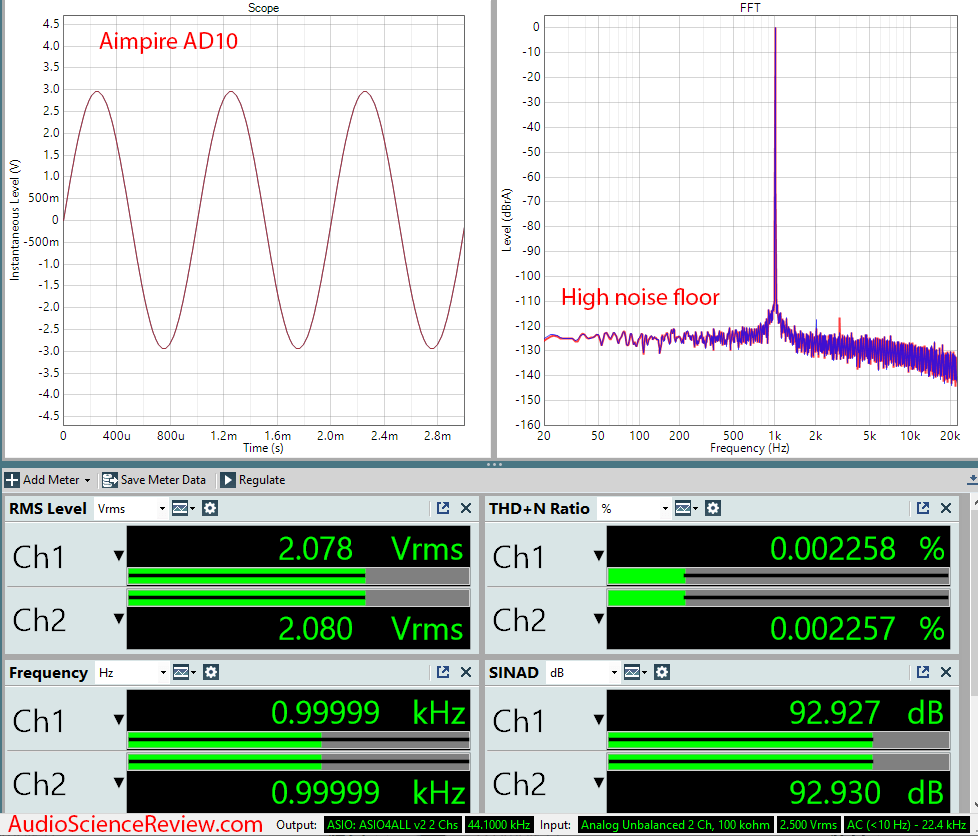Close the Frequency meter panel
This screenshot has height=836, width=978.
pyautogui.click(x=466, y=673)
